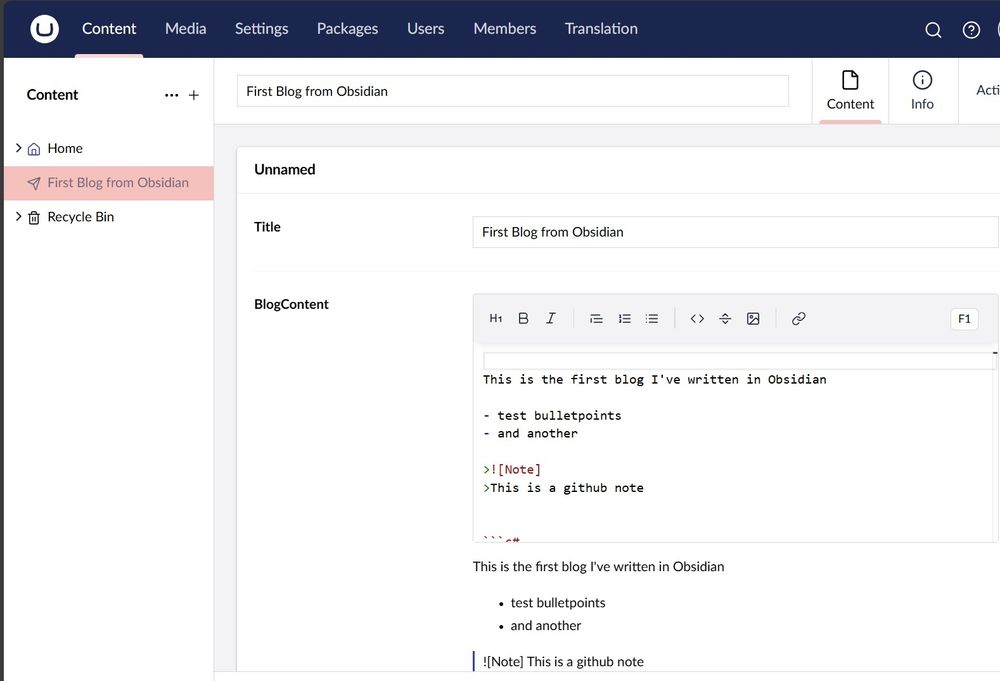1000x681 pixels.
Task: Click the '>![Note]' line in the editor
Action: (512, 470)
